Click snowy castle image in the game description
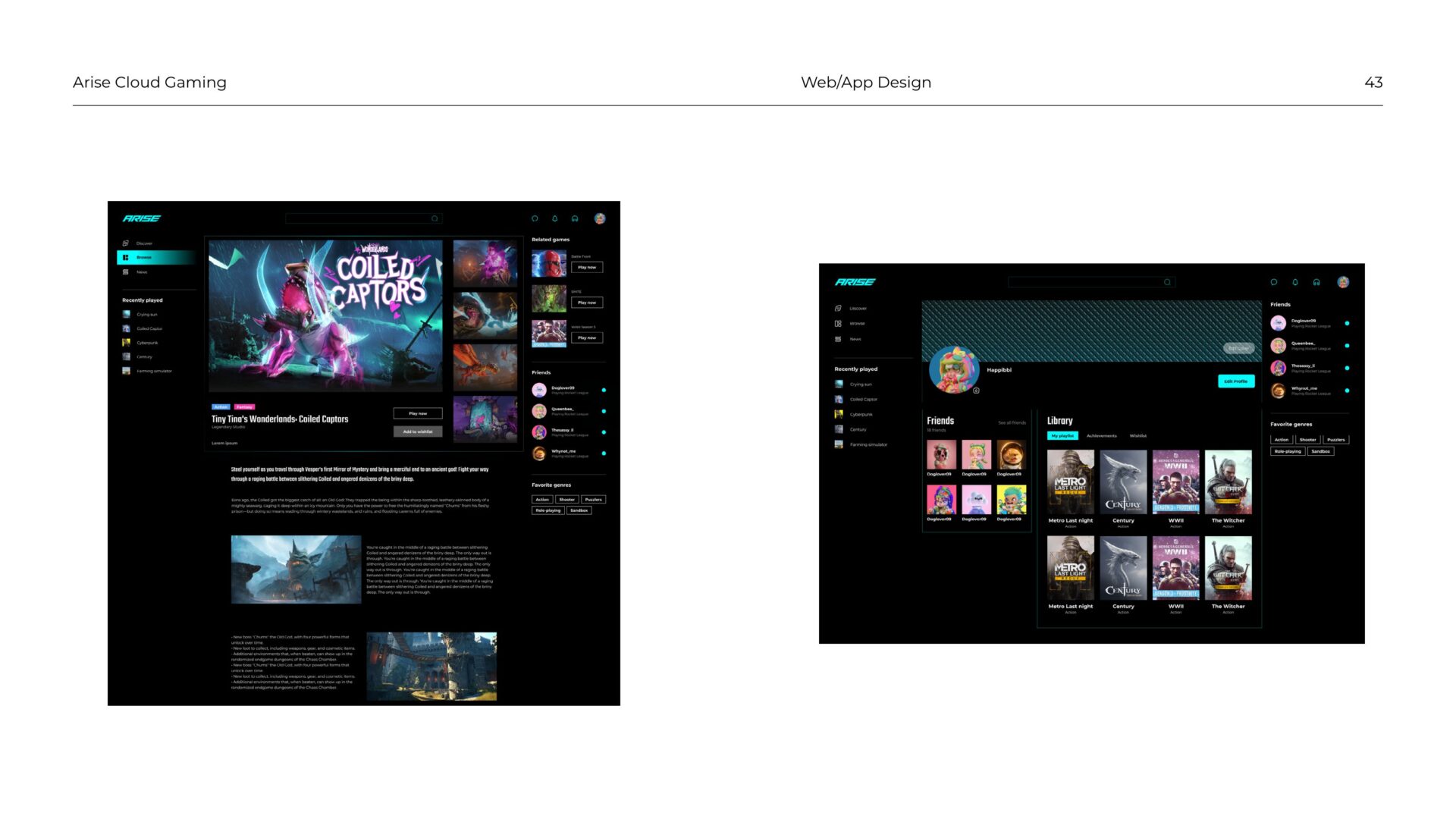The image size is (1456, 819). tap(296, 570)
